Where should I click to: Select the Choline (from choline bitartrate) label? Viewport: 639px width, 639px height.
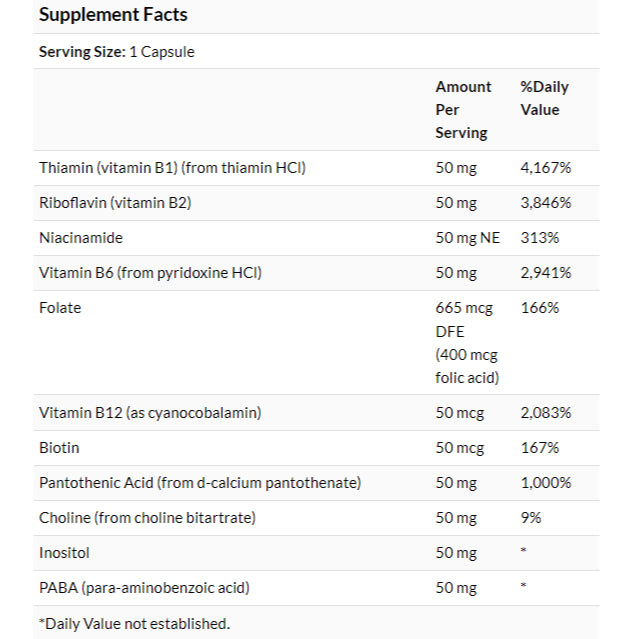point(147,518)
